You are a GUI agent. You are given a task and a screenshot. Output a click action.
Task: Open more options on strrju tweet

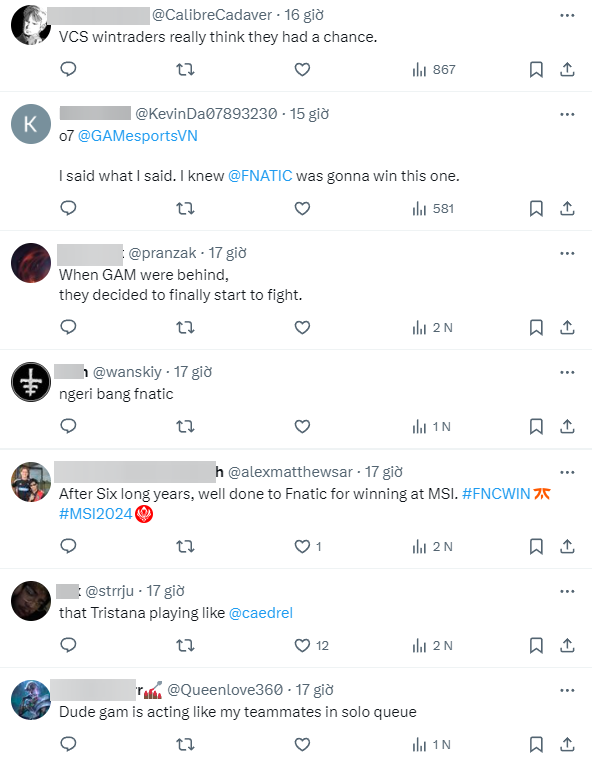click(567, 591)
